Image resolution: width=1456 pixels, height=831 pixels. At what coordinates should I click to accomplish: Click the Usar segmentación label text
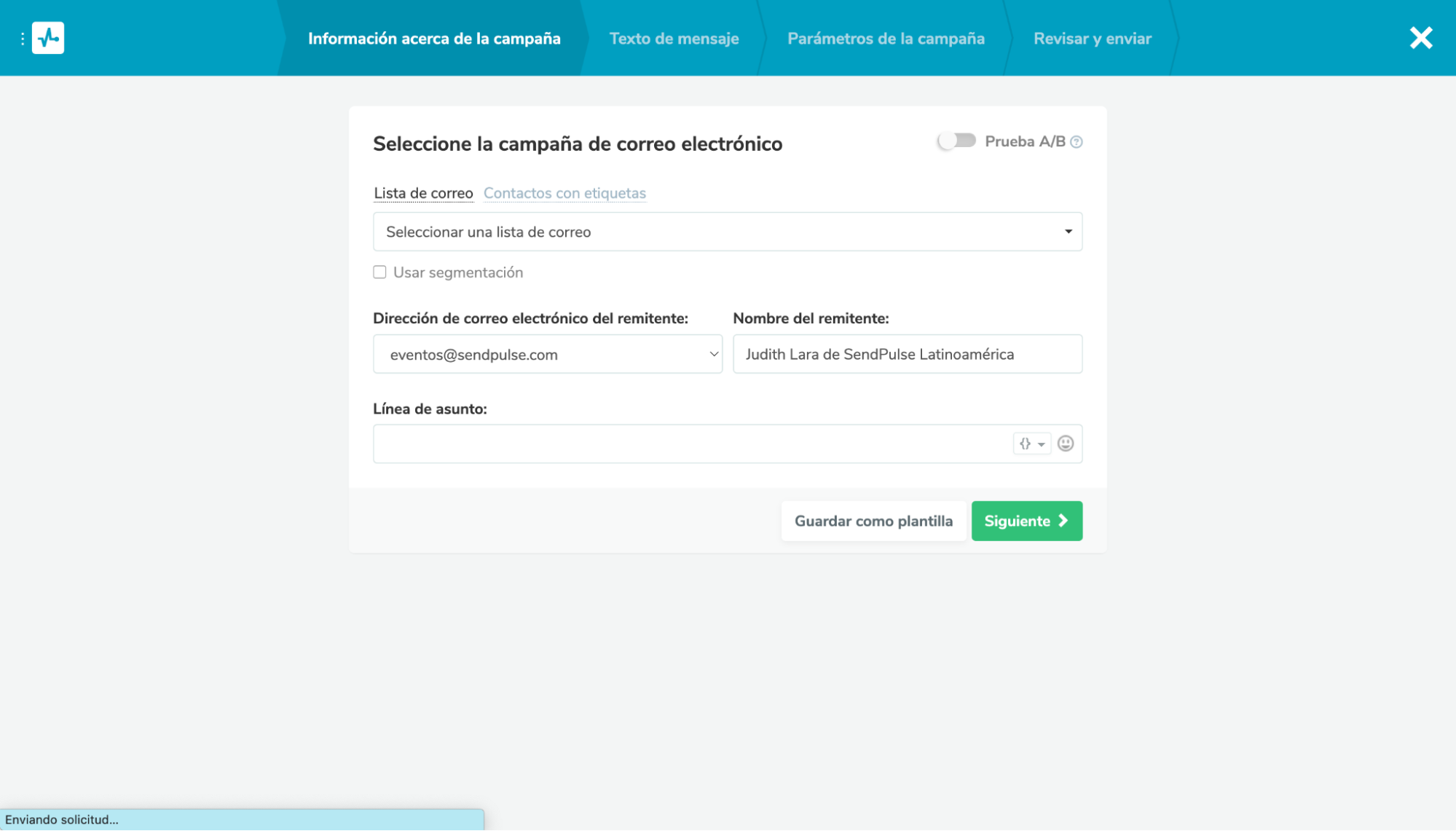[458, 272]
